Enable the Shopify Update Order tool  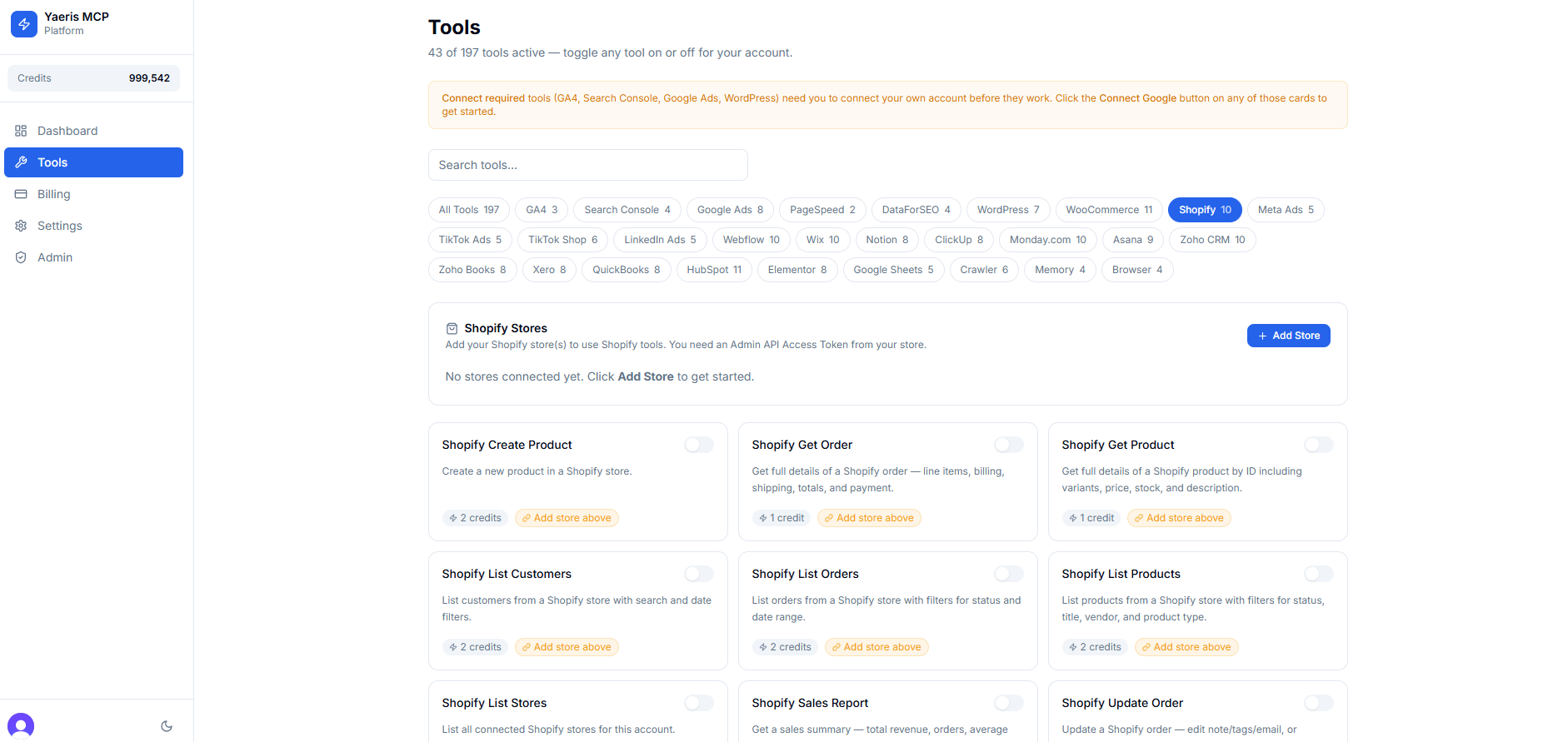pyautogui.click(x=1319, y=703)
